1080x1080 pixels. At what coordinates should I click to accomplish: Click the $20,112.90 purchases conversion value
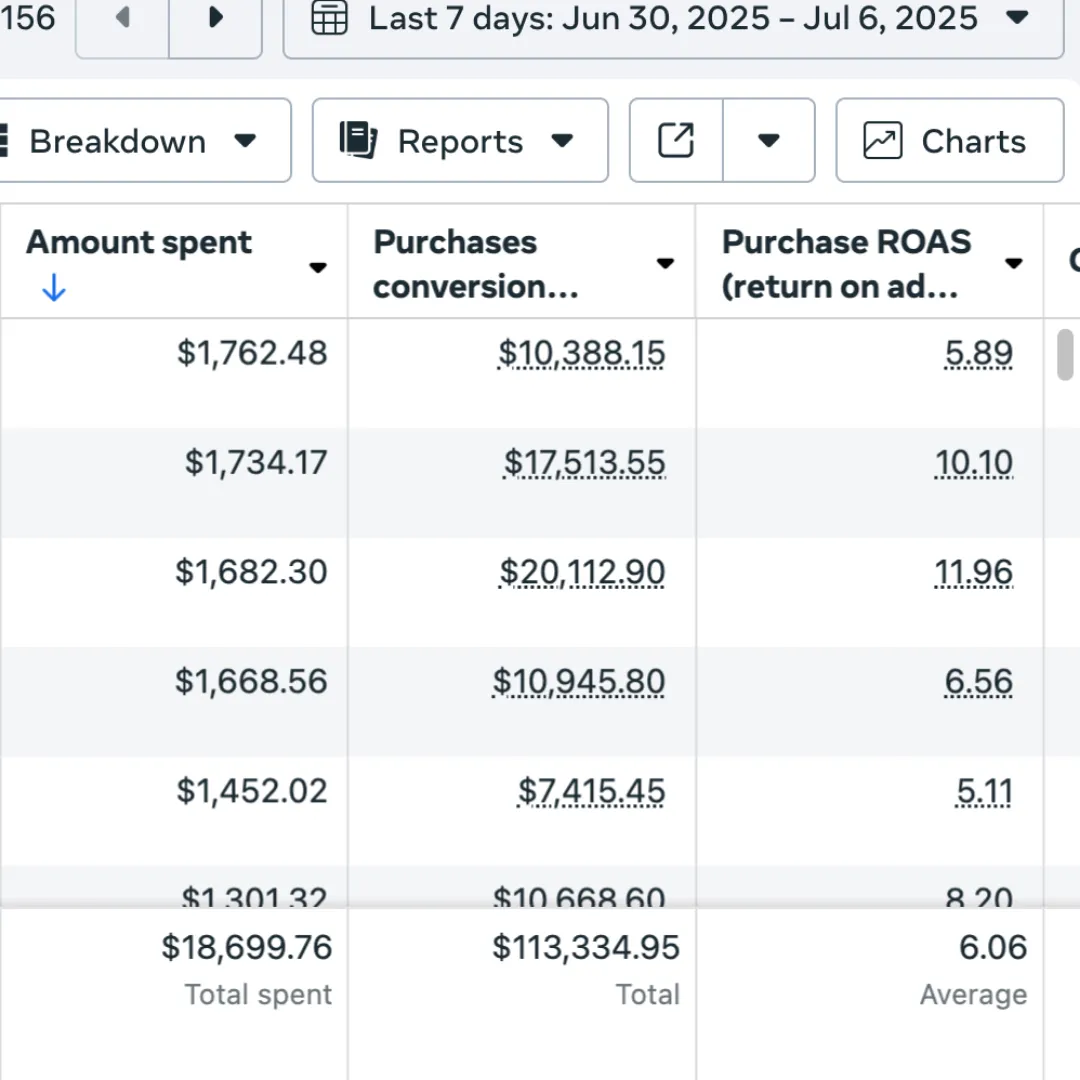[582, 572]
